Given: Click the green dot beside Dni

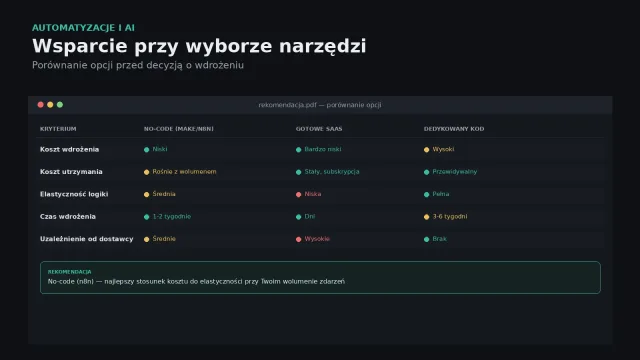Looking at the screenshot, I should tap(298, 217).
